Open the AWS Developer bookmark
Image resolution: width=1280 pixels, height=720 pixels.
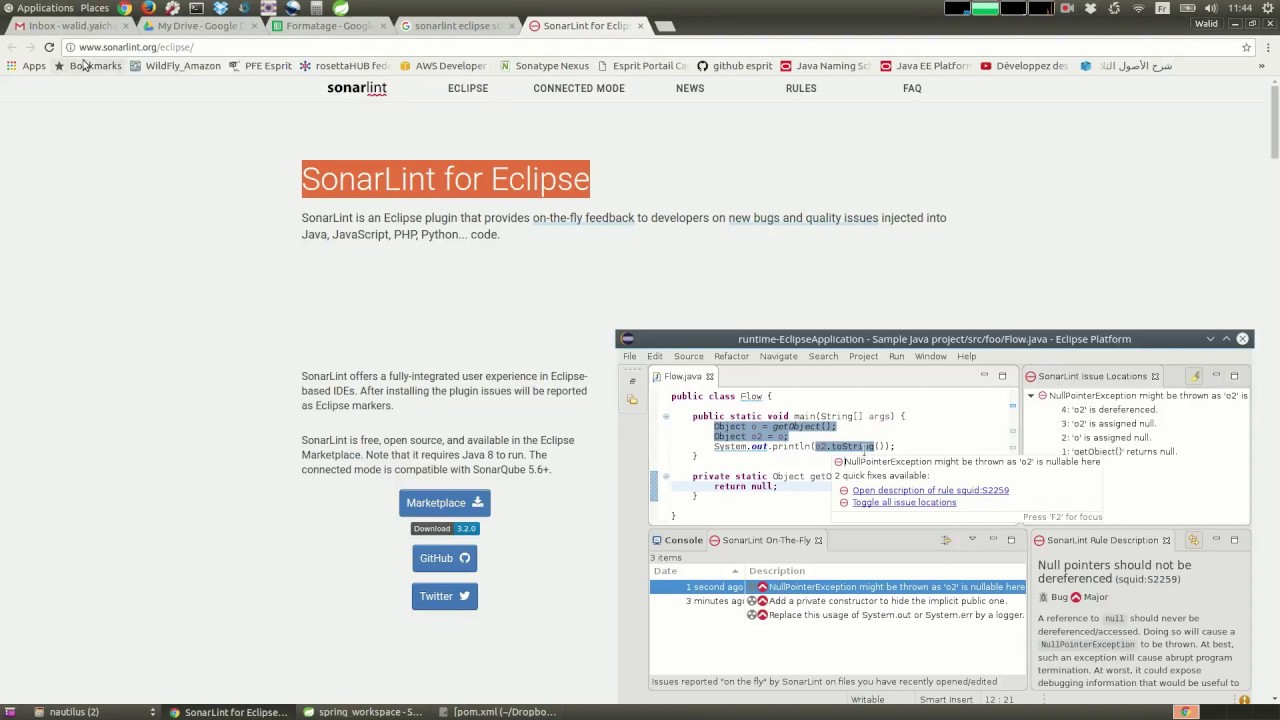tap(442, 66)
